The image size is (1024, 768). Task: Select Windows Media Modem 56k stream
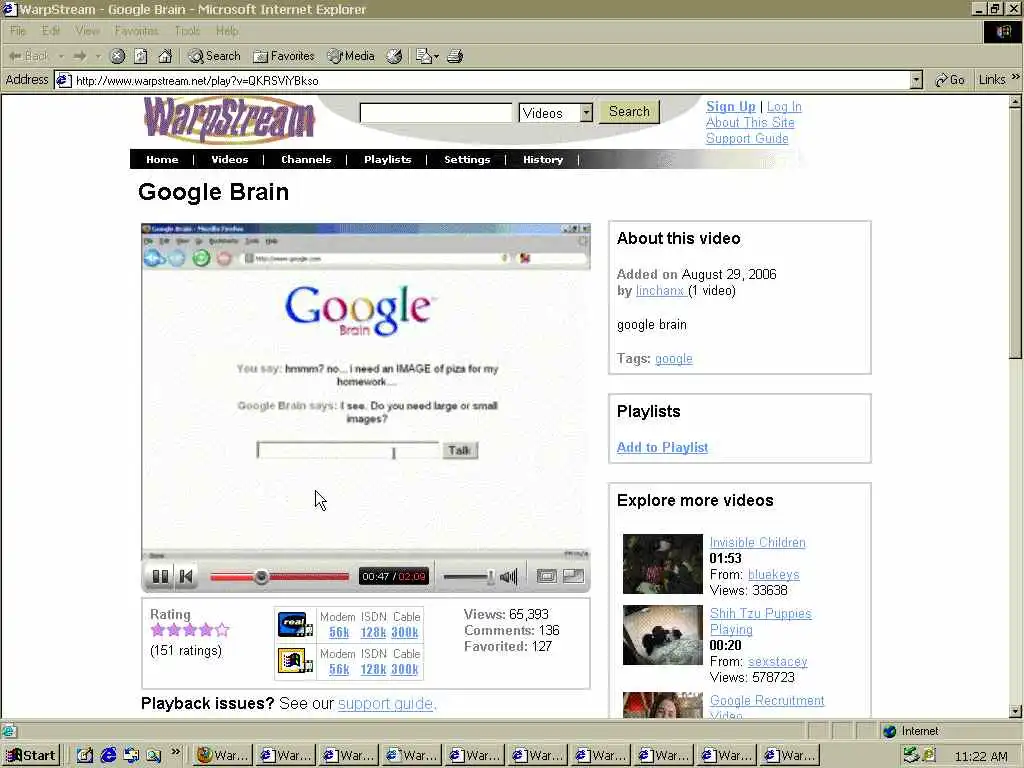339,669
